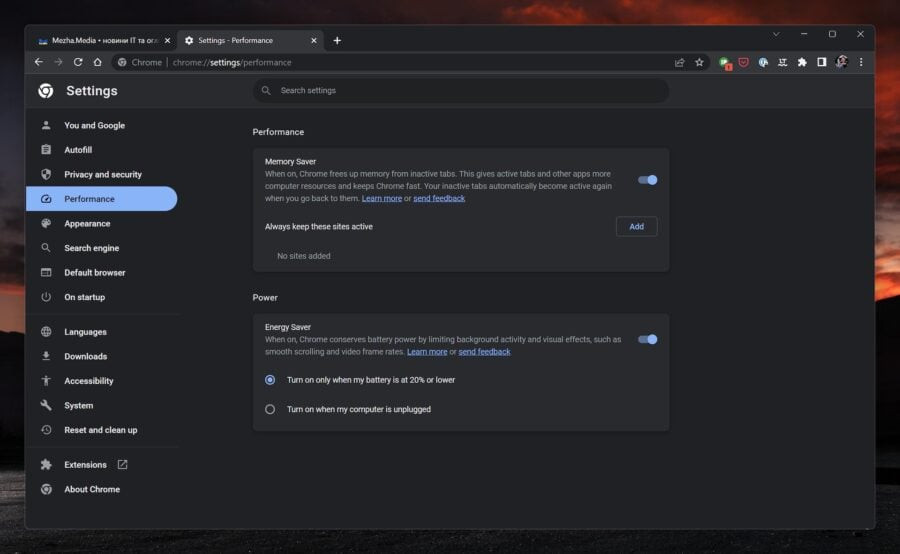
Task: Toggle the Energy Saver switch
Action: point(647,339)
